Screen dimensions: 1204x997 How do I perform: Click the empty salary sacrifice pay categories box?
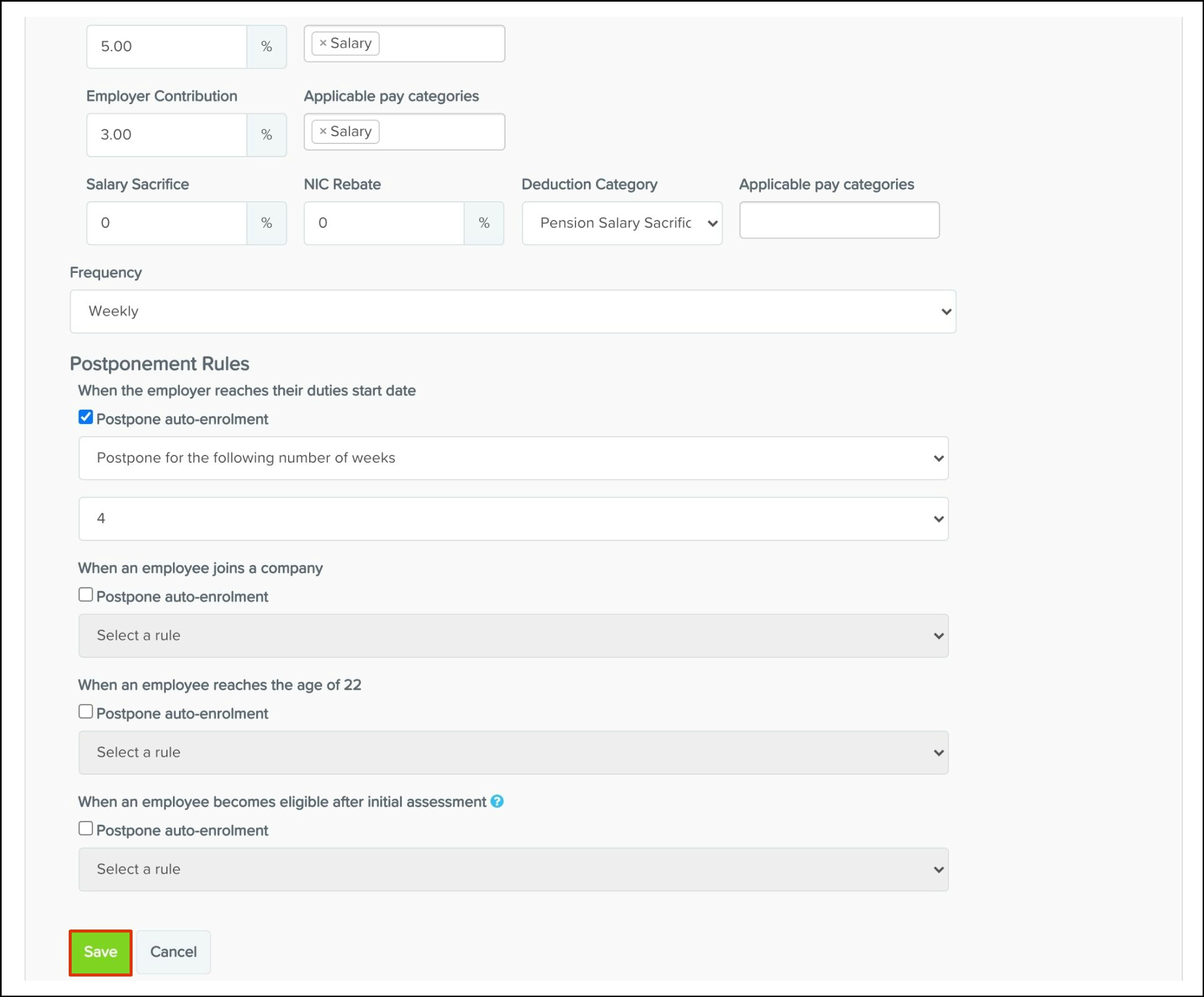coord(839,220)
